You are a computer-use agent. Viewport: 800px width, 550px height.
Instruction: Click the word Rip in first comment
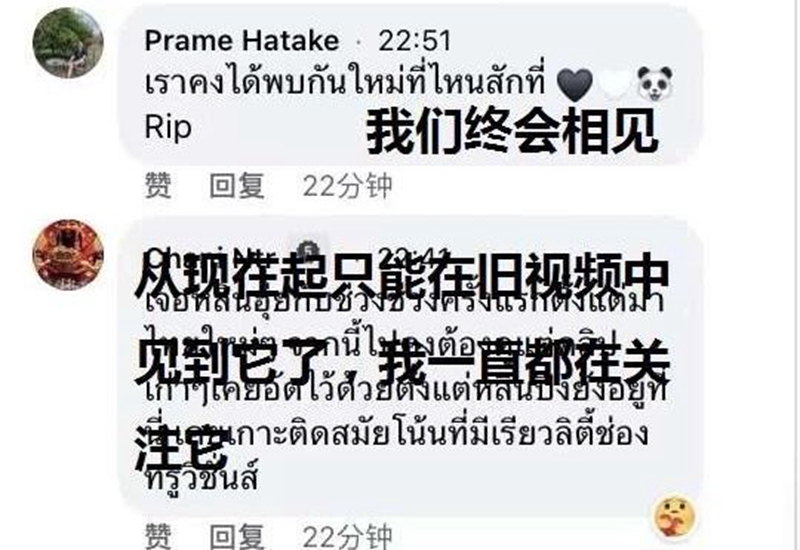[x=168, y=128]
